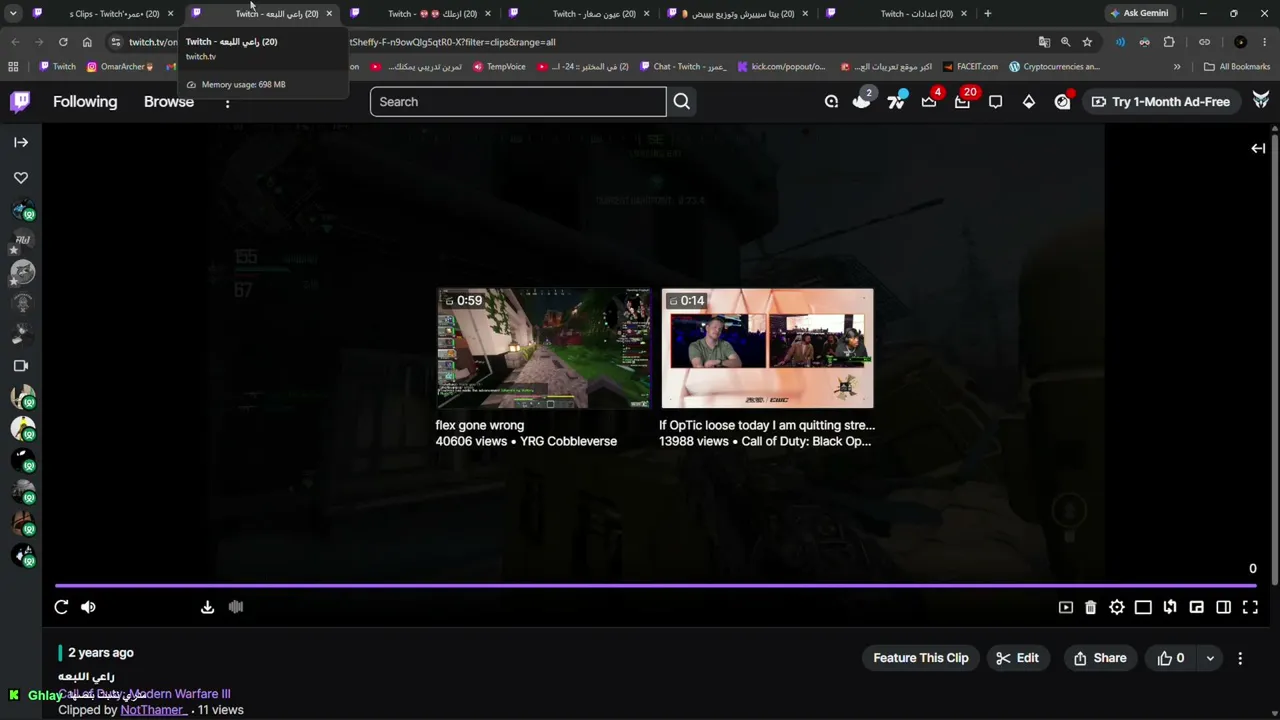Click the Twitch search input field

click(x=518, y=101)
